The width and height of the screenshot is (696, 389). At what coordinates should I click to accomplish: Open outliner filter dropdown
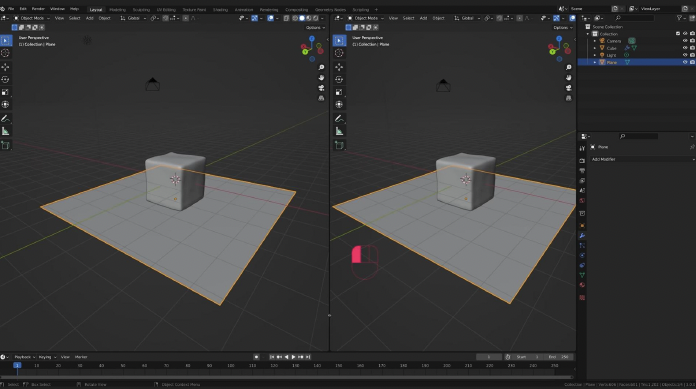(x=681, y=18)
